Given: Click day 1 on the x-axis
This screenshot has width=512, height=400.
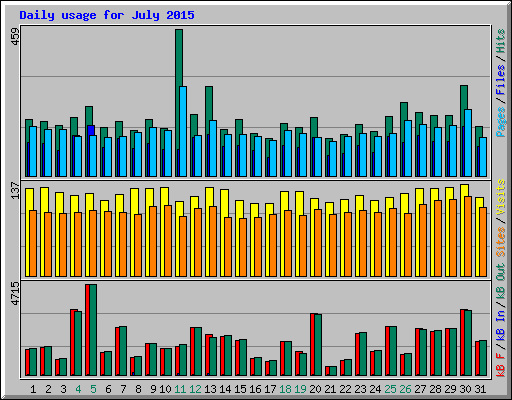Looking at the screenshot, I should (33, 389).
